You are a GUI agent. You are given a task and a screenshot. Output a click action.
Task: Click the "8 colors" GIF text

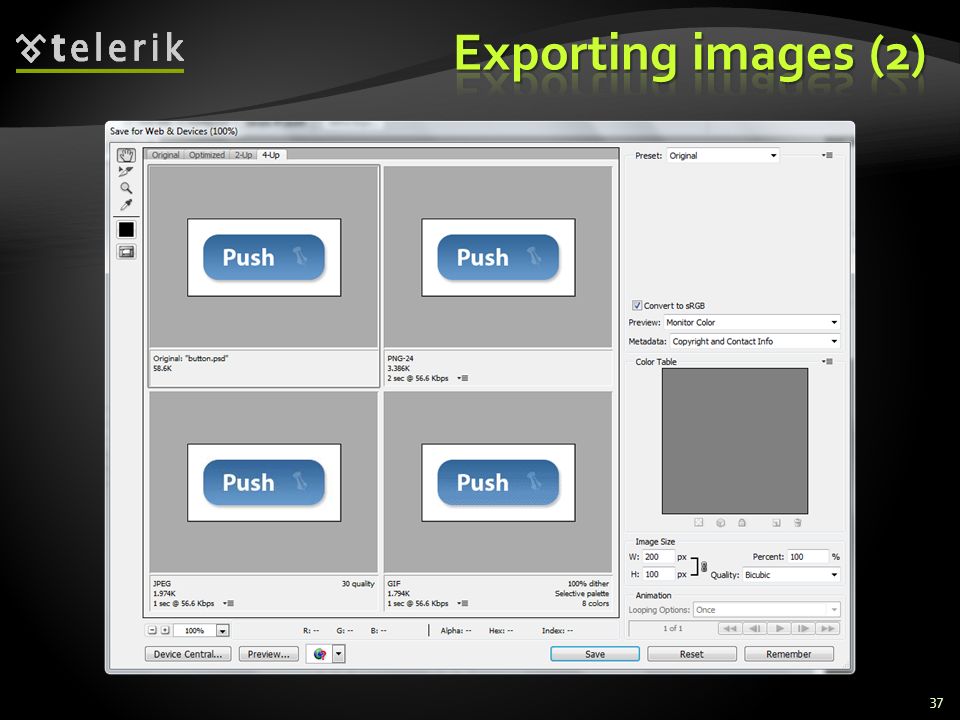coord(595,603)
